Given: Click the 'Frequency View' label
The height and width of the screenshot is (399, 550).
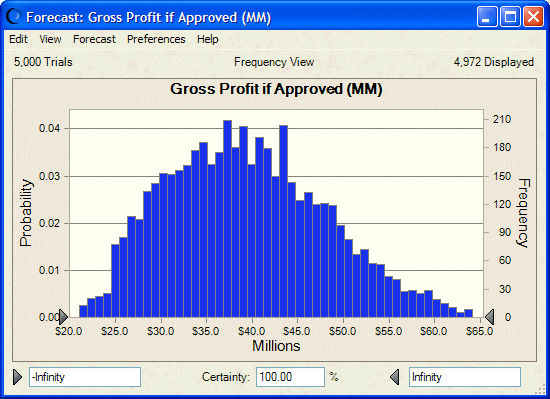Looking at the screenshot, I should coord(274,62).
